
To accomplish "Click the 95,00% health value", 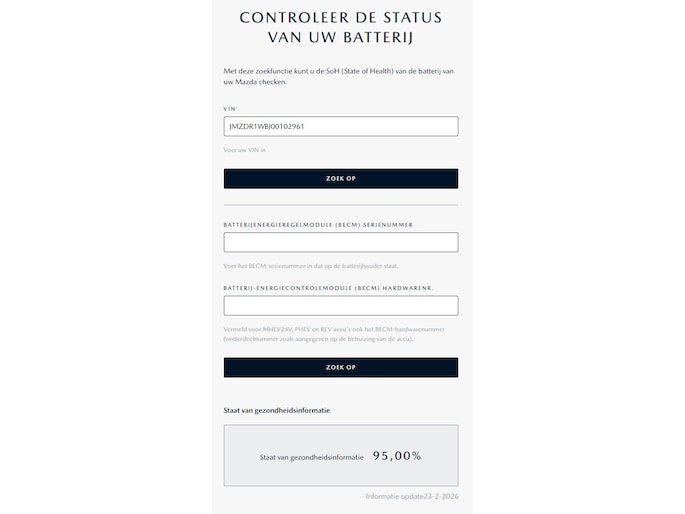I will point(397,456).
